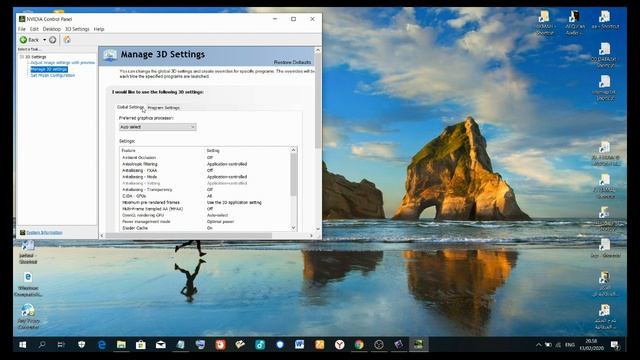Open Google Chrome from the taskbar
This screenshot has width=640, height=360.
pyautogui.click(x=359, y=345)
